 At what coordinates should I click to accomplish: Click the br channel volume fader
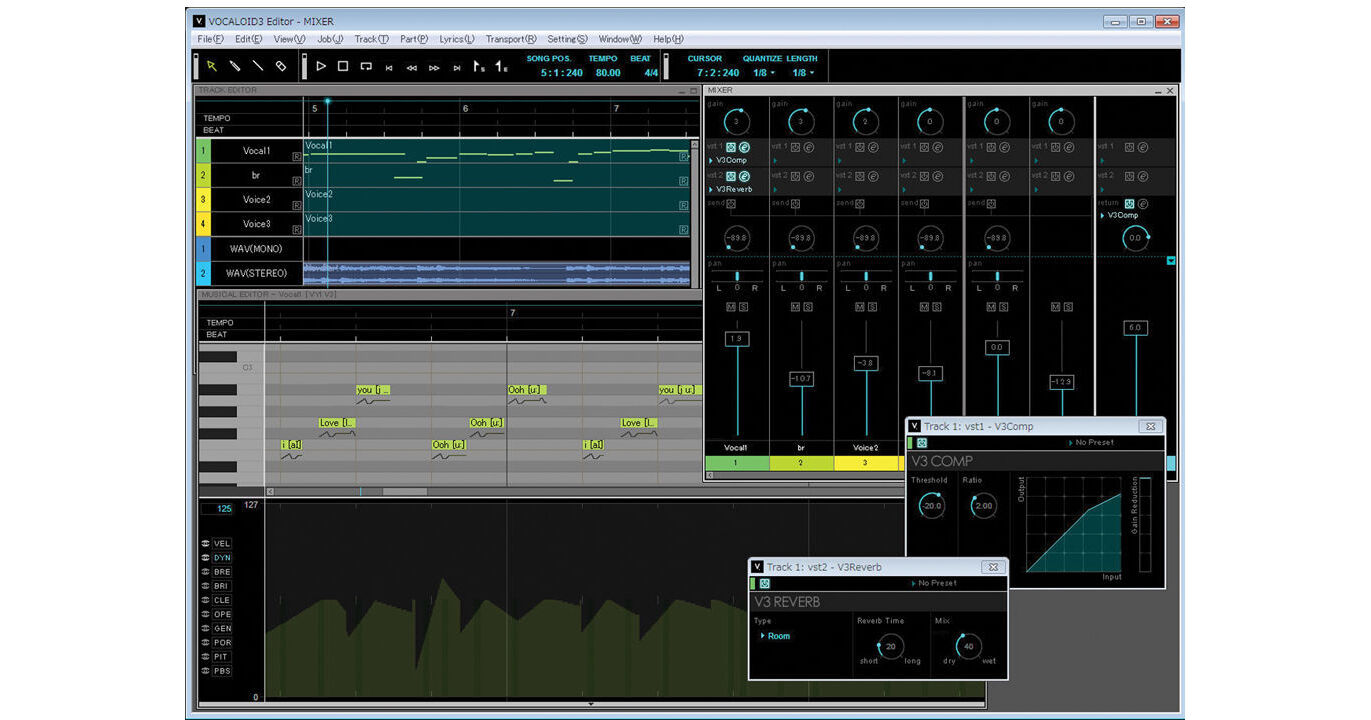(801, 379)
